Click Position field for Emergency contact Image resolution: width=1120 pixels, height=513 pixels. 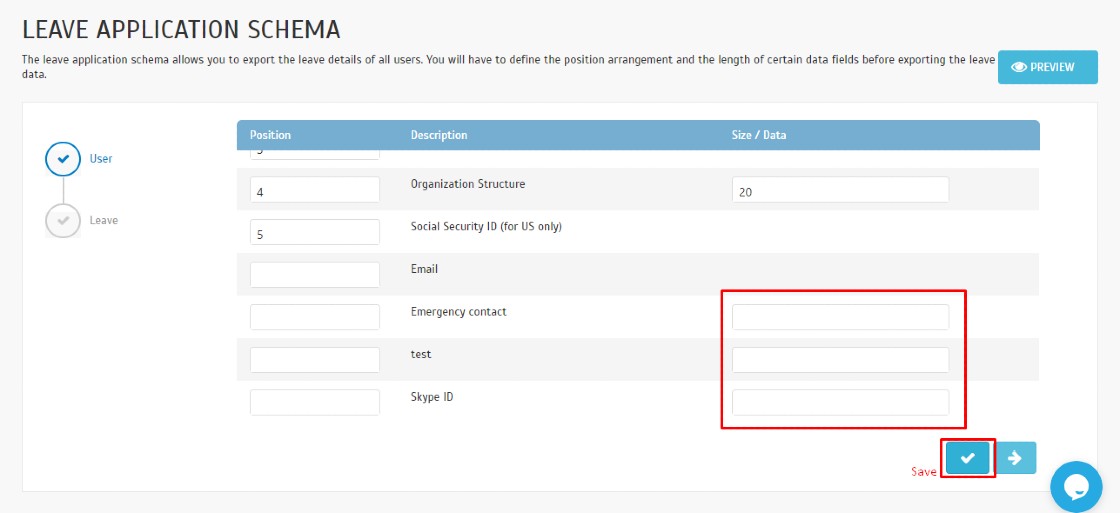tap(315, 317)
